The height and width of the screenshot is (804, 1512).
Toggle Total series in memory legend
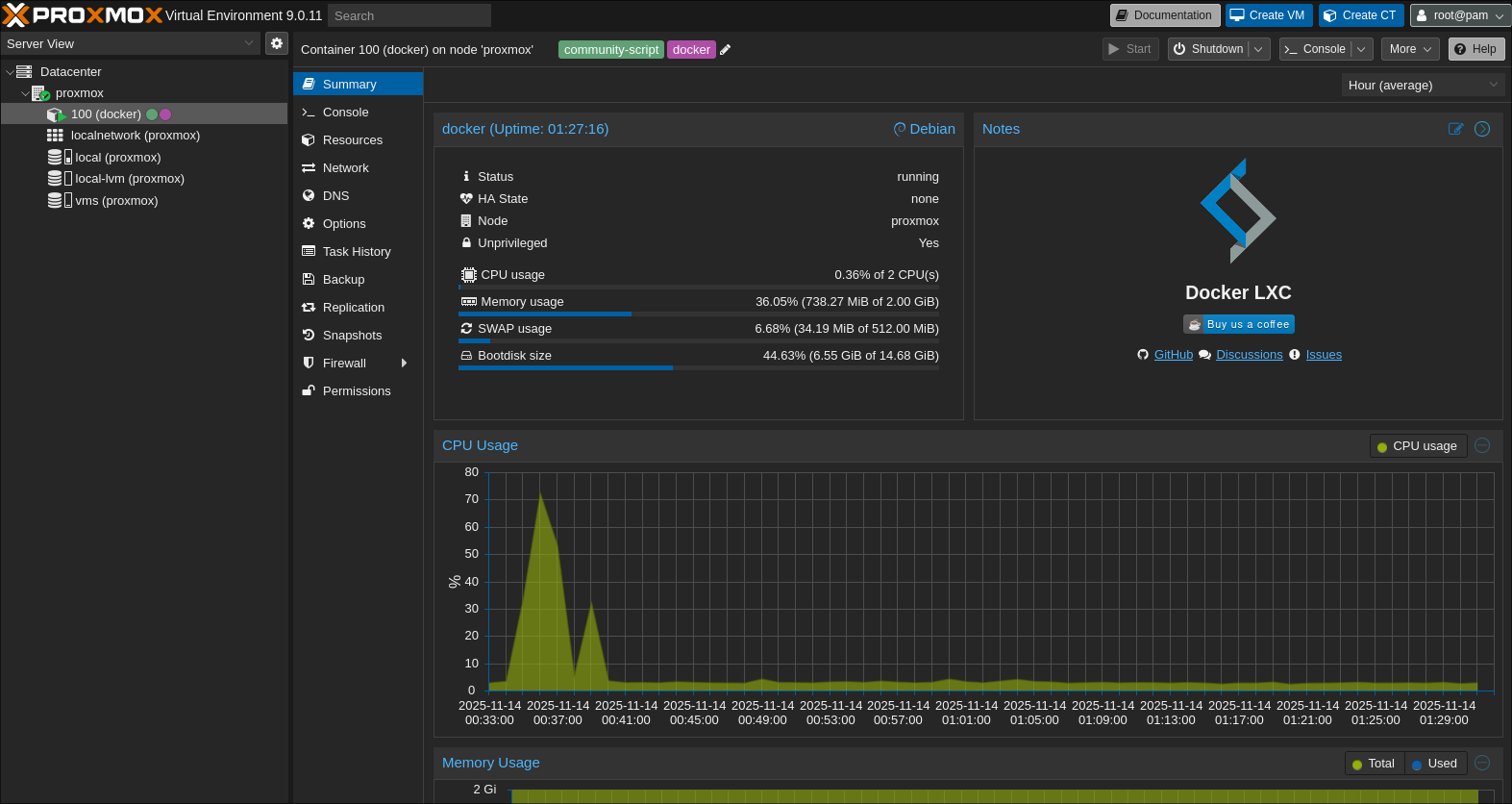point(1375,764)
